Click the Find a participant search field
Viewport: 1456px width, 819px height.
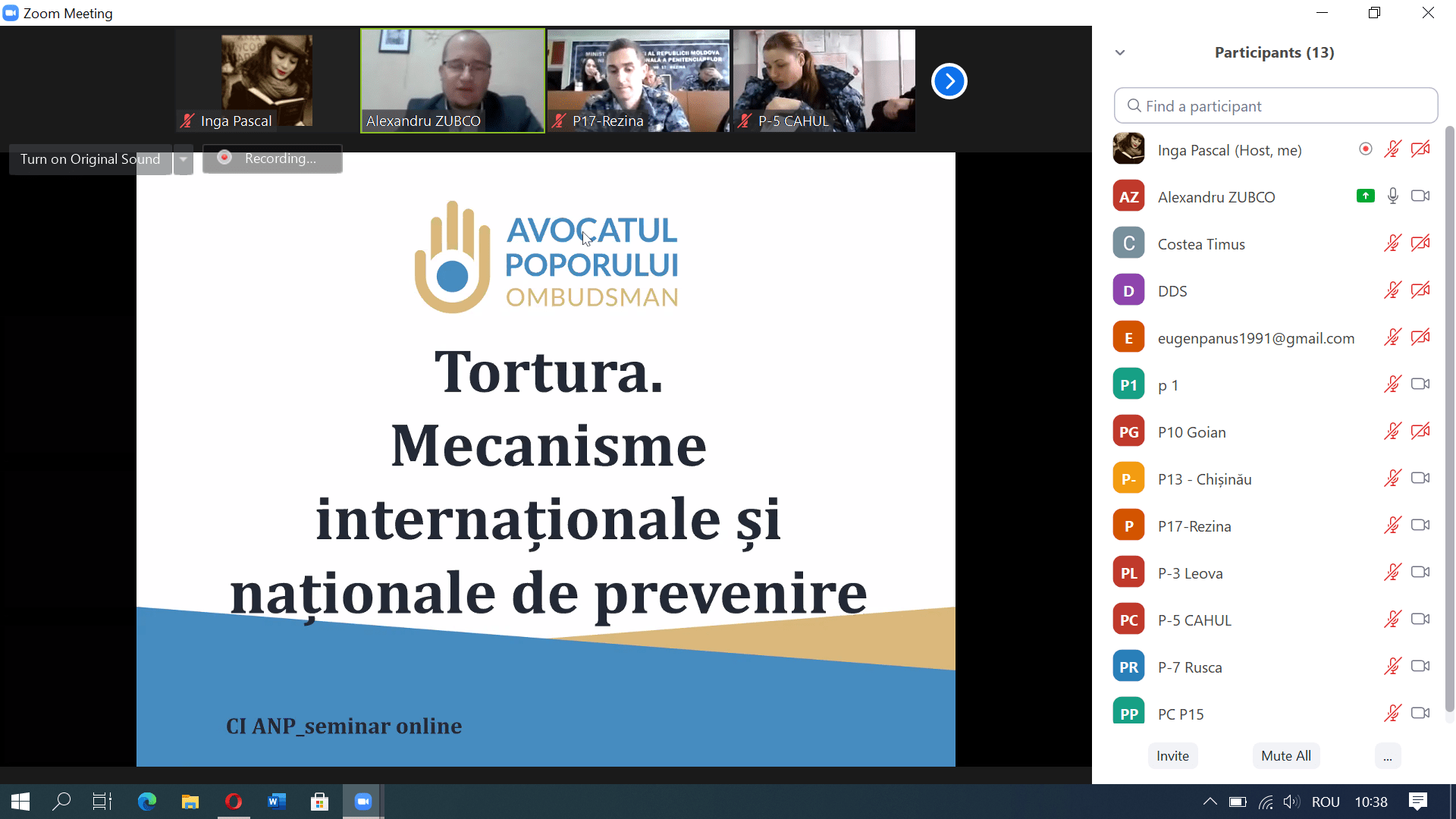(1276, 106)
